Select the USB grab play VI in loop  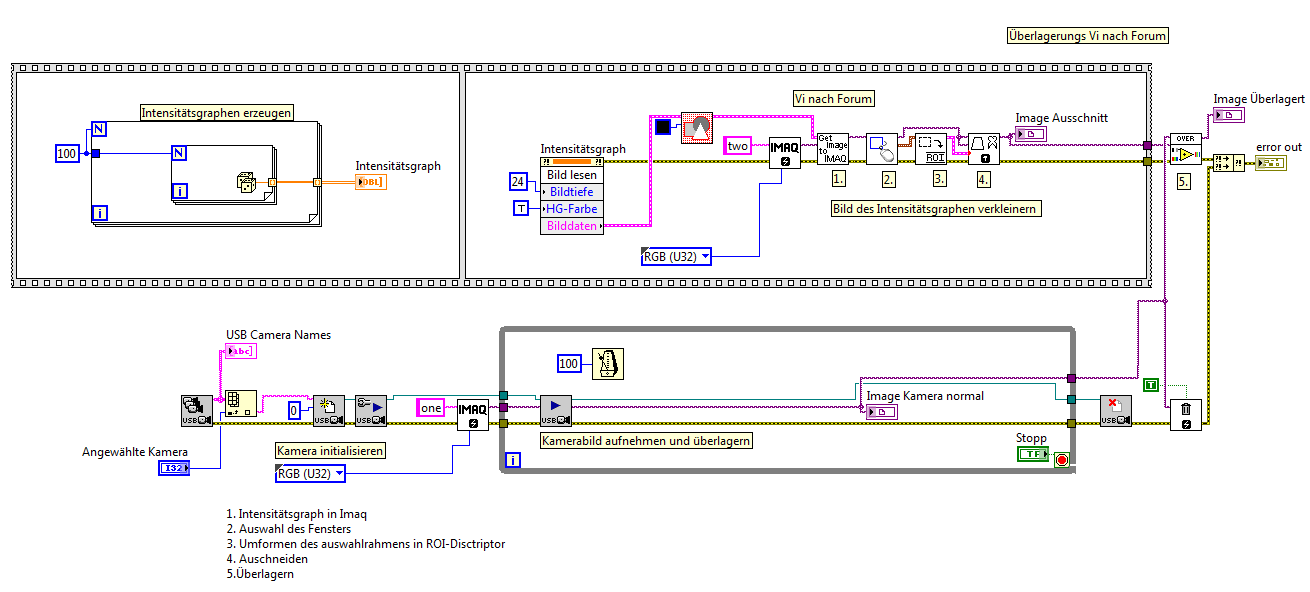pyautogui.click(x=556, y=410)
